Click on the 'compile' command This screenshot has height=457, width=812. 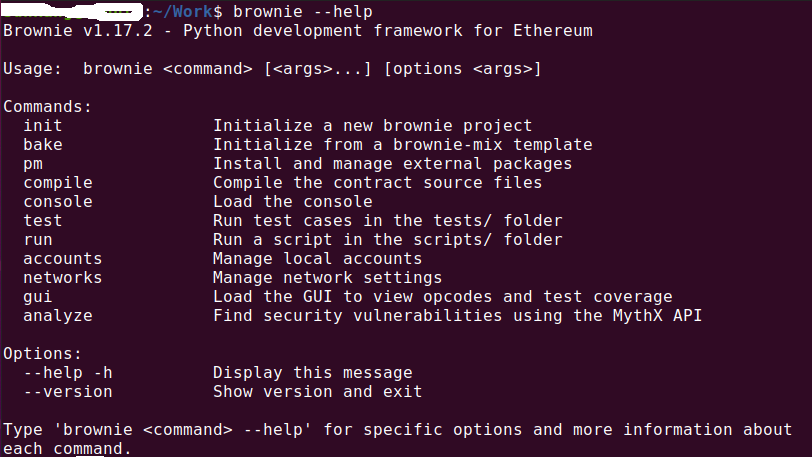coord(57,183)
